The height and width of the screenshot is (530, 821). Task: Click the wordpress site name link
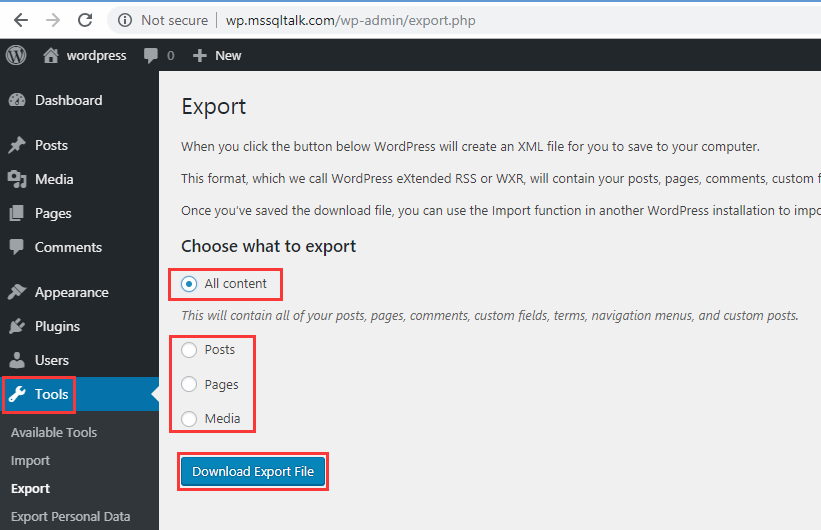(96, 56)
